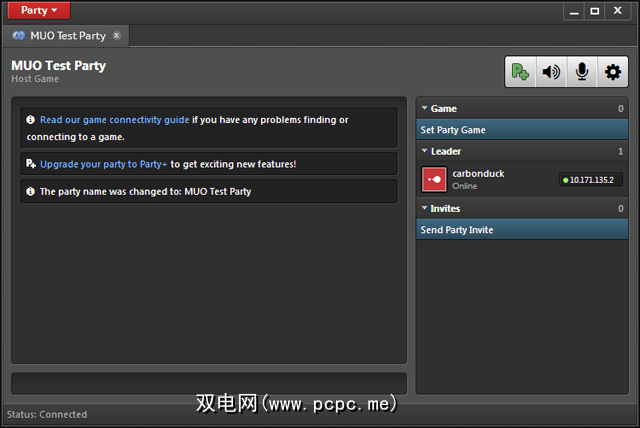The image size is (640, 428).
Task: Click the info icon beside party name changed
Action: coord(31,191)
